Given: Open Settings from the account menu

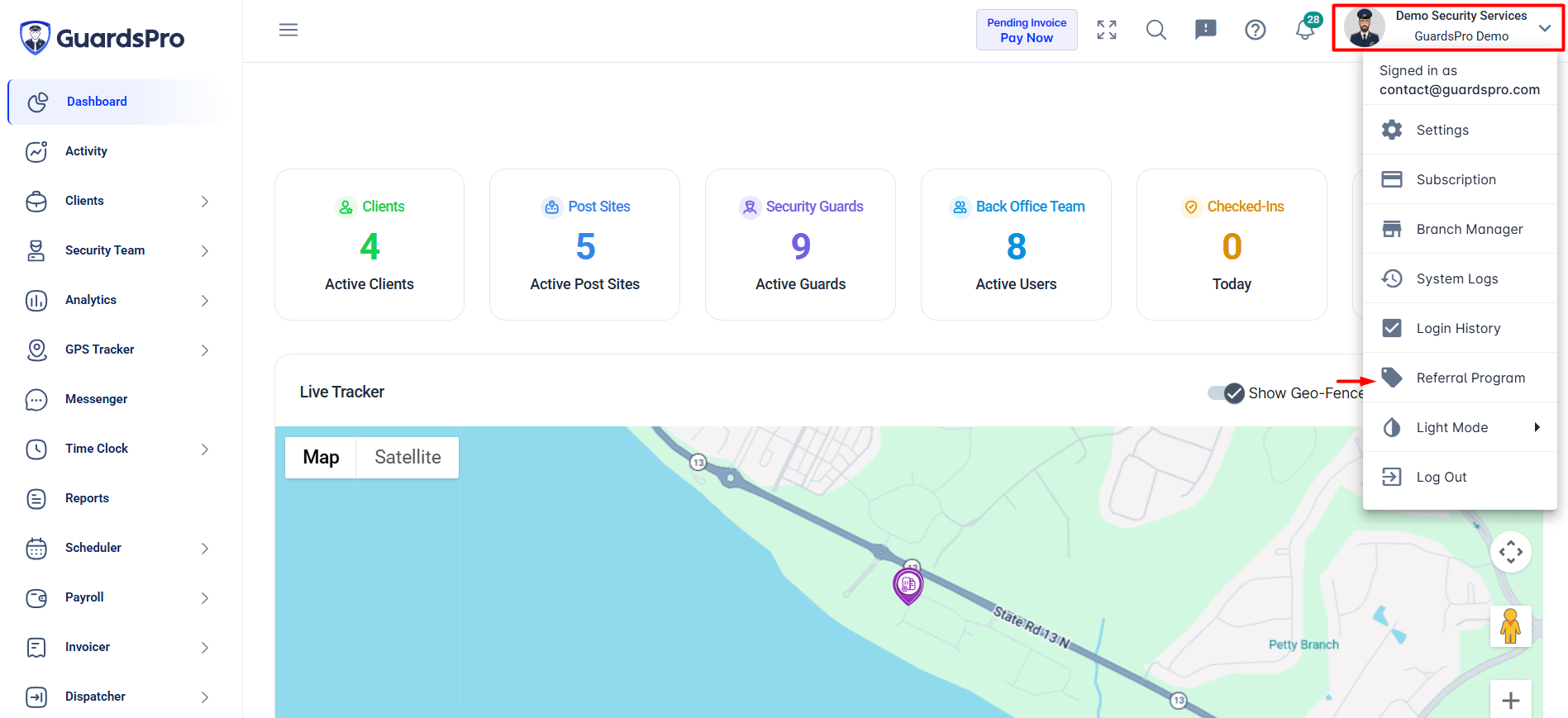Looking at the screenshot, I should pos(1460,130).
